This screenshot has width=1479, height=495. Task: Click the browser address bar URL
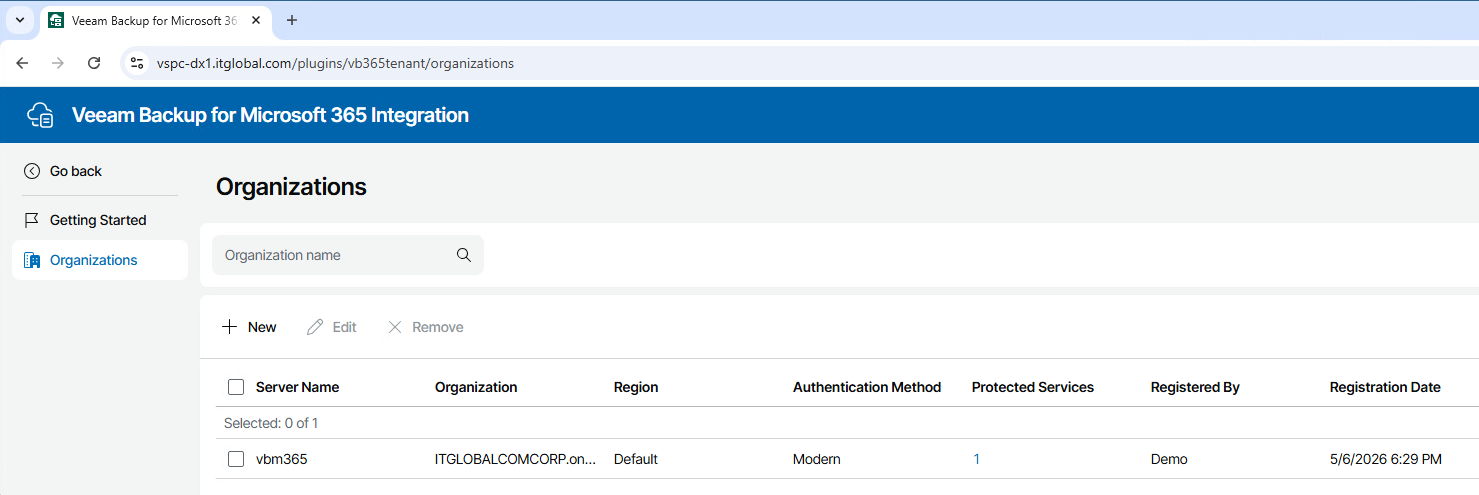[x=335, y=63]
